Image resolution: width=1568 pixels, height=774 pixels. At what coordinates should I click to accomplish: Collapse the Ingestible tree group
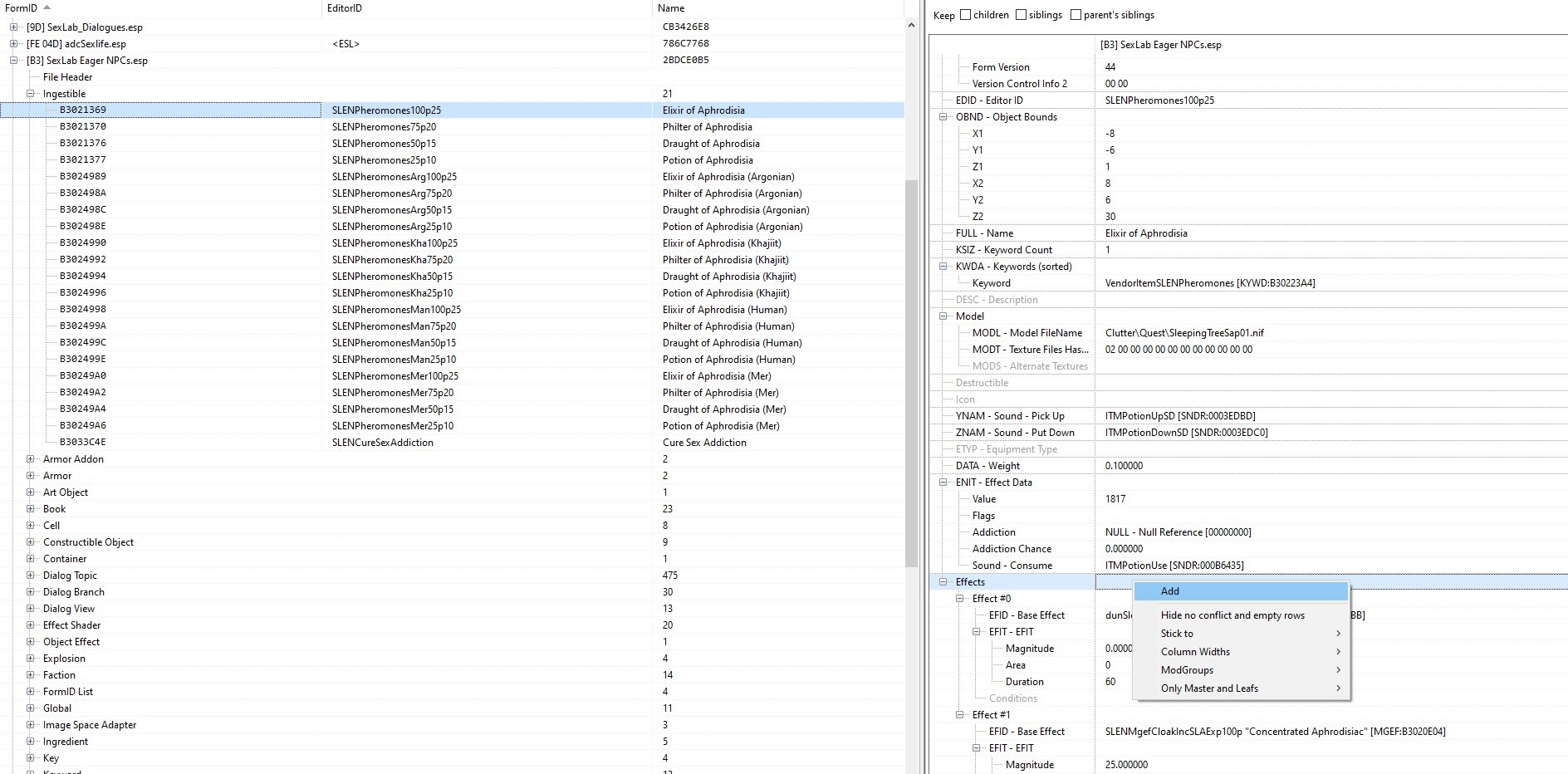[31, 94]
